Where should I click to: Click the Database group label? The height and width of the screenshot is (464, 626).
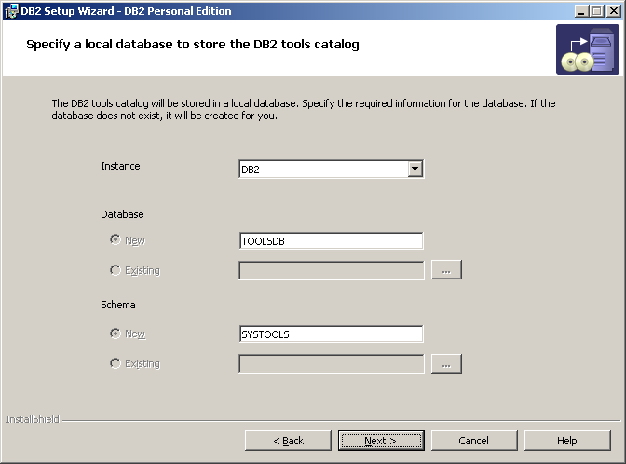pyautogui.click(x=122, y=214)
